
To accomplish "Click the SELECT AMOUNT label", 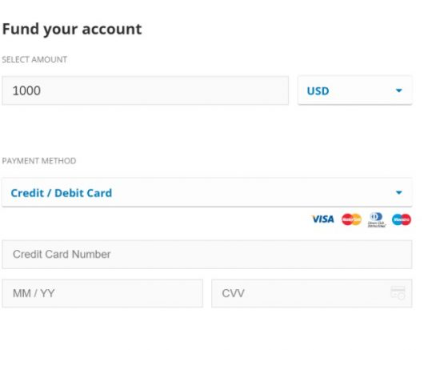I will pos(34,60).
